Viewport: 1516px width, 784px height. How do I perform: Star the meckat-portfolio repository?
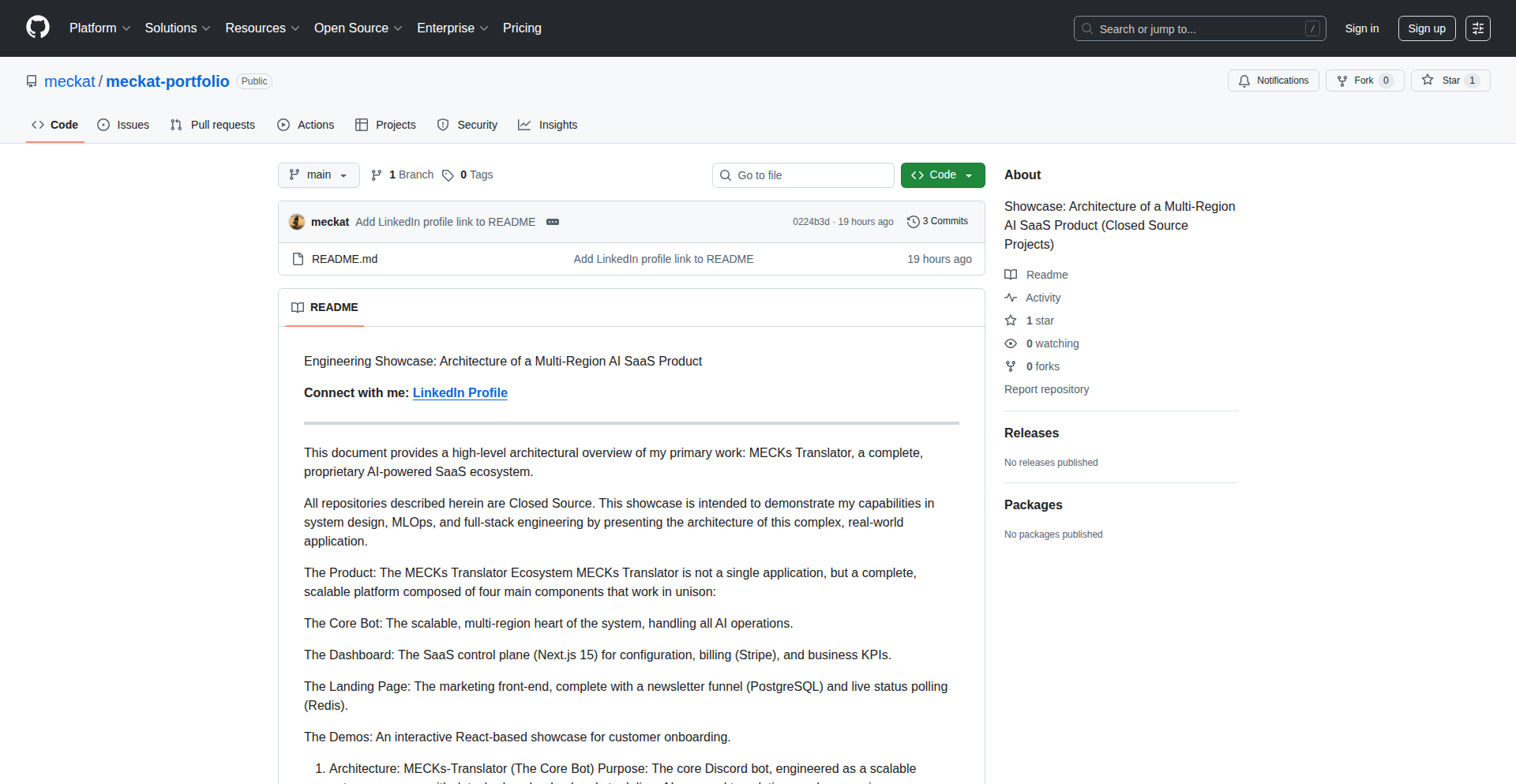[x=1450, y=80]
